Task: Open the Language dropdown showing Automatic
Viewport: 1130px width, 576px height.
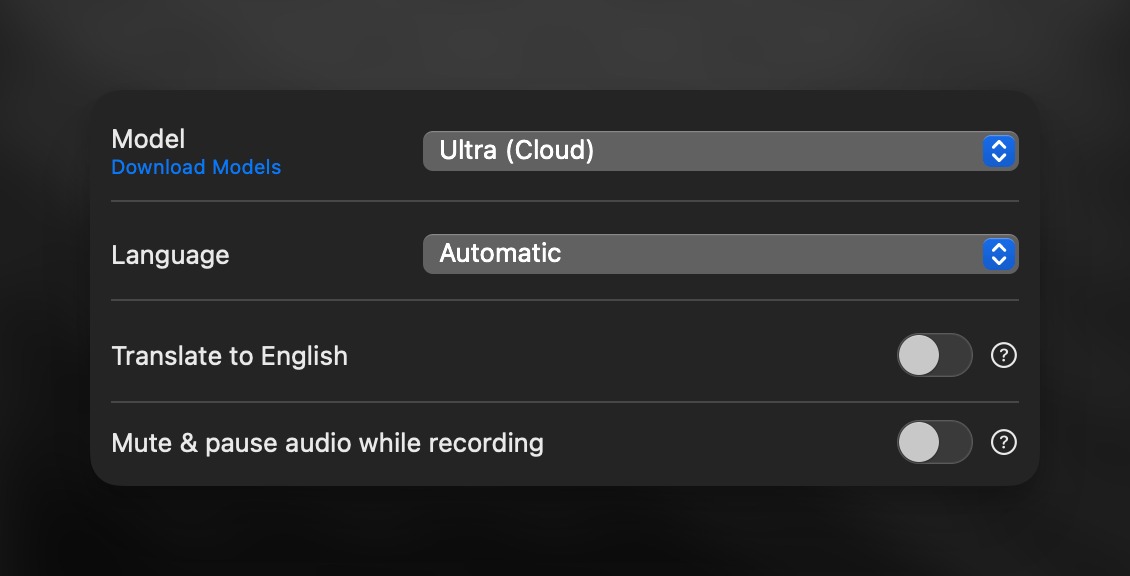Action: pyautogui.click(x=720, y=254)
